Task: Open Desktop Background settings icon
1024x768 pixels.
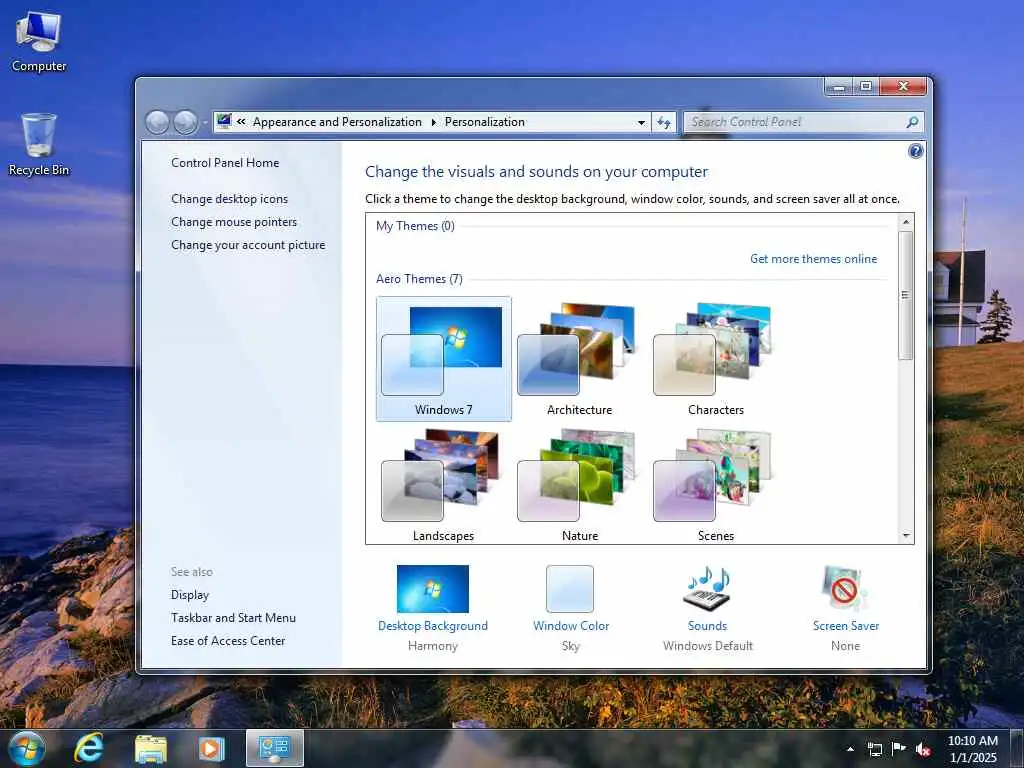Action: 432,588
